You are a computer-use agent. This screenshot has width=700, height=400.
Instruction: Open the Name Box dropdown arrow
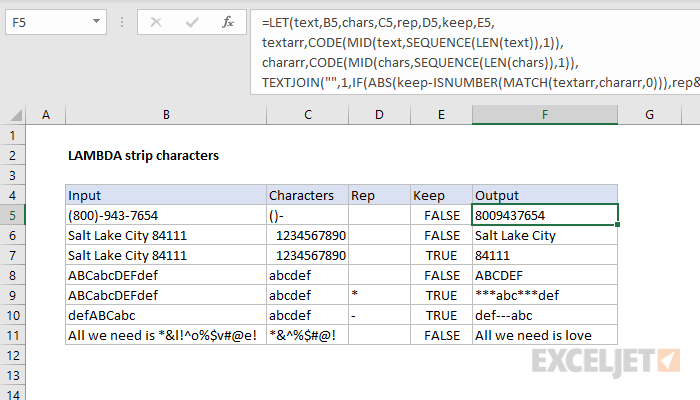tap(96, 21)
